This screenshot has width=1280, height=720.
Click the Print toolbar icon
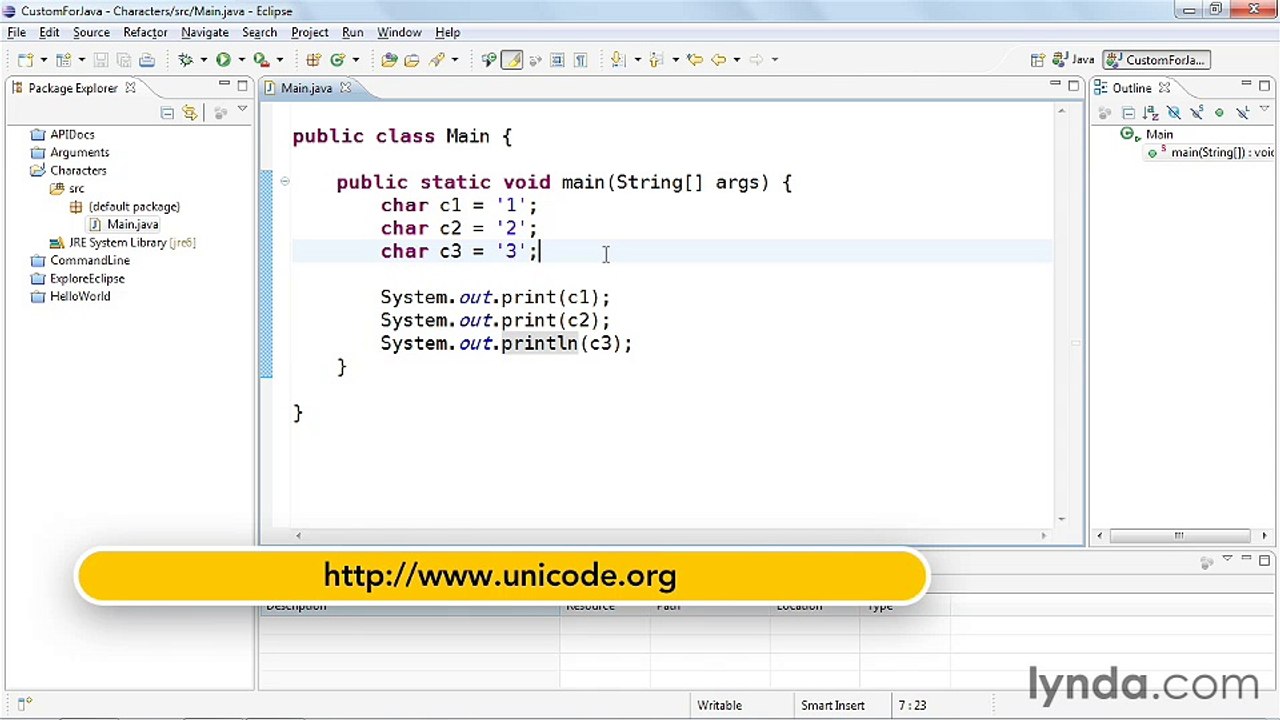[147, 60]
